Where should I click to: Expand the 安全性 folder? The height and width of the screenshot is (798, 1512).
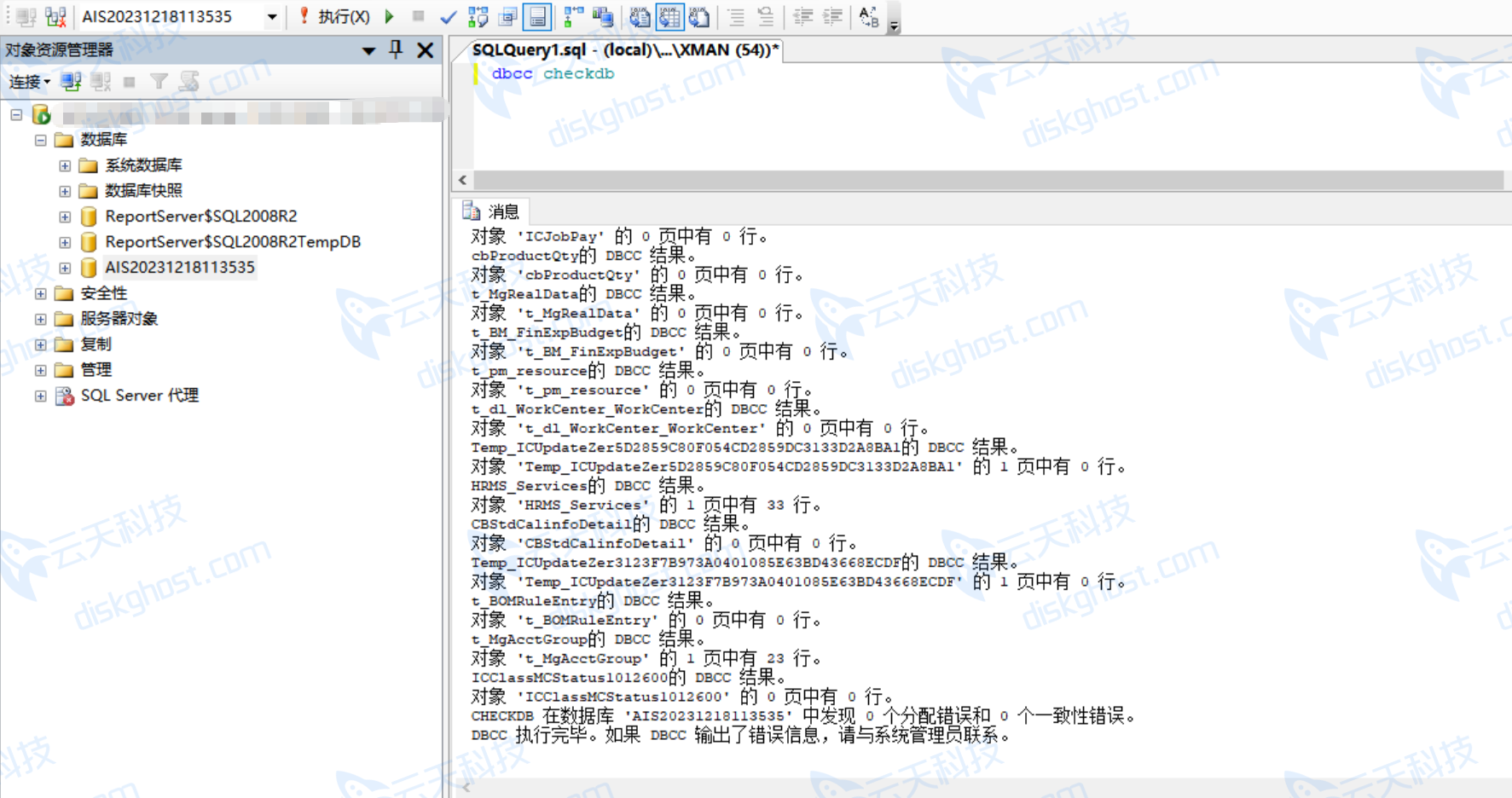[x=40, y=293]
